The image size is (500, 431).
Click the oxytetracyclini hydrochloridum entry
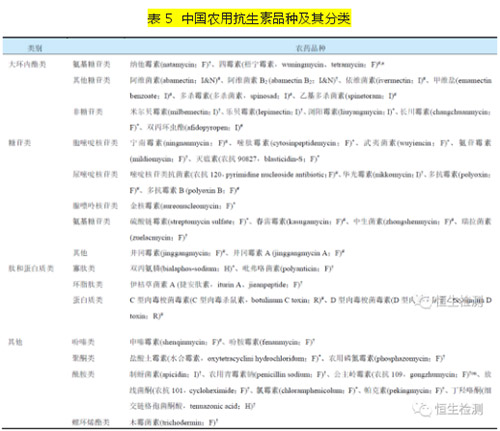225,359
